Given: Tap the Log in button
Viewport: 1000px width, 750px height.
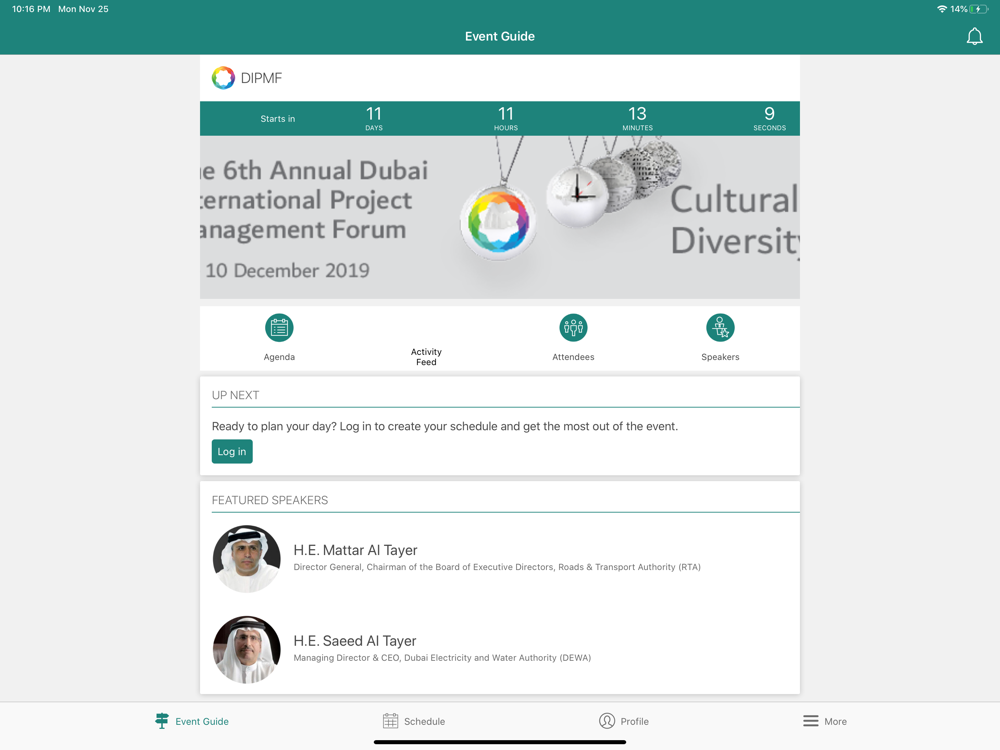Looking at the screenshot, I should (x=232, y=452).
